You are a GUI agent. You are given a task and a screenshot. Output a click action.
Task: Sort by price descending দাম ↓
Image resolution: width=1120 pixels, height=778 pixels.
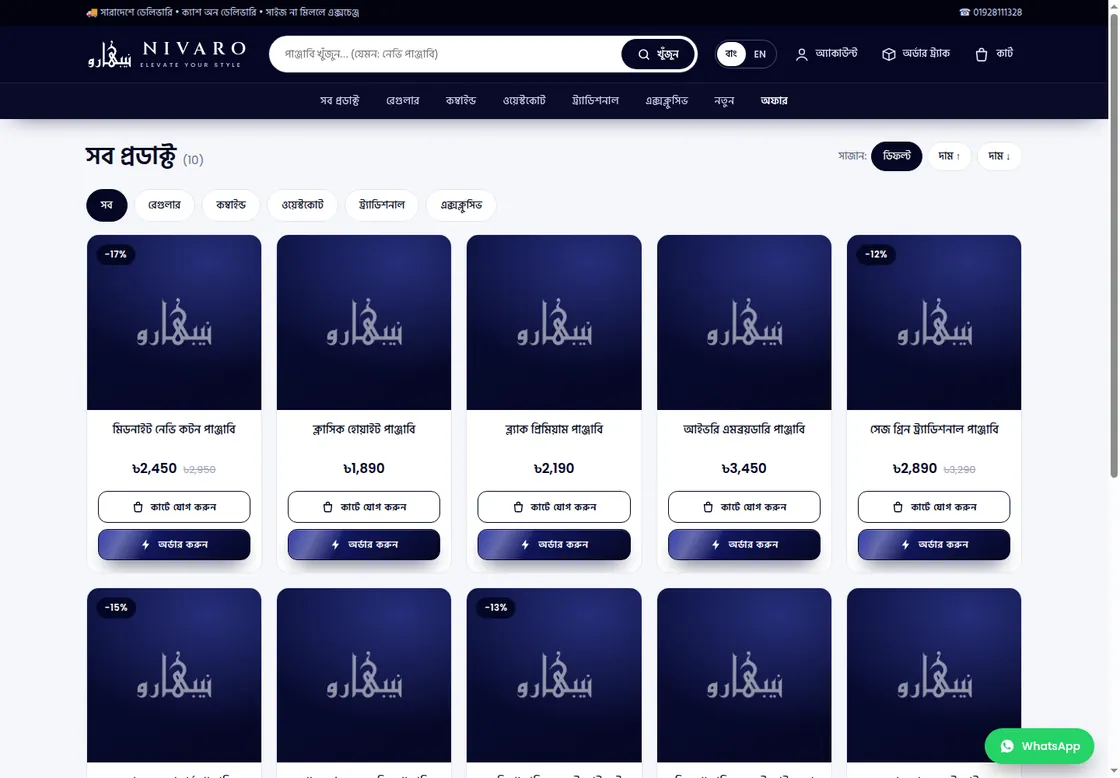click(999, 156)
